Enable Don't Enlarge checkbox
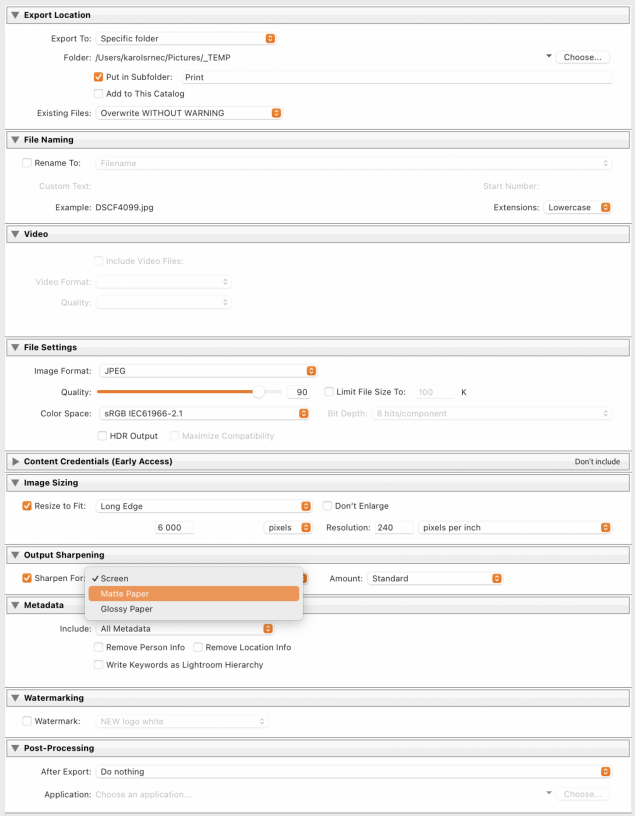635x816 pixels. [x=327, y=505]
